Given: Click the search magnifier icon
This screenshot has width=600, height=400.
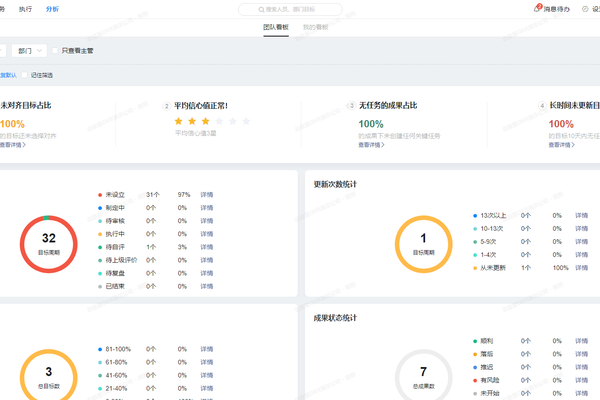Looking at the screenshot, I should pyautogui.click(x=261, y=10).
